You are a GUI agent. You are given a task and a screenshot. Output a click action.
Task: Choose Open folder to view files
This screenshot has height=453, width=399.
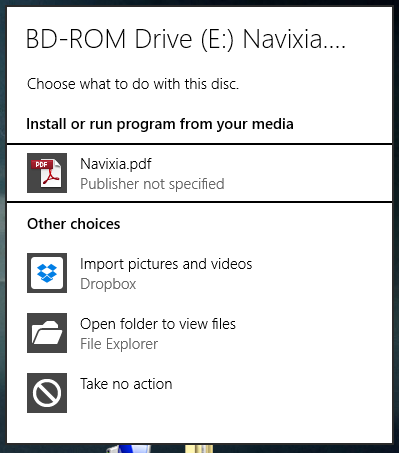(x=158, y=324)
